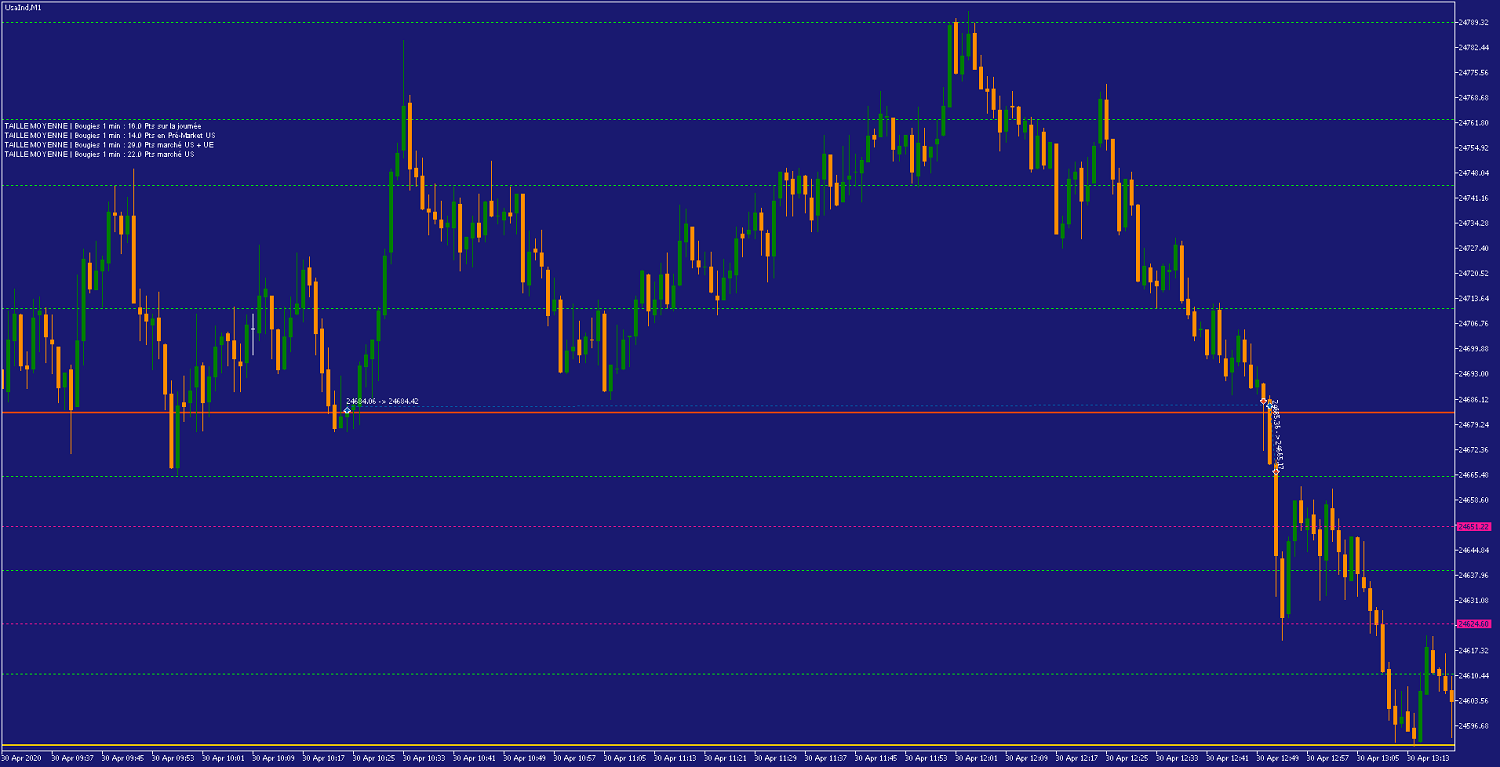The height and width of the screenshot is (767, 1500).
Task: Click the '30 Apr 09:37' time label
Action: pyautogui.click(x=73, y=757)
